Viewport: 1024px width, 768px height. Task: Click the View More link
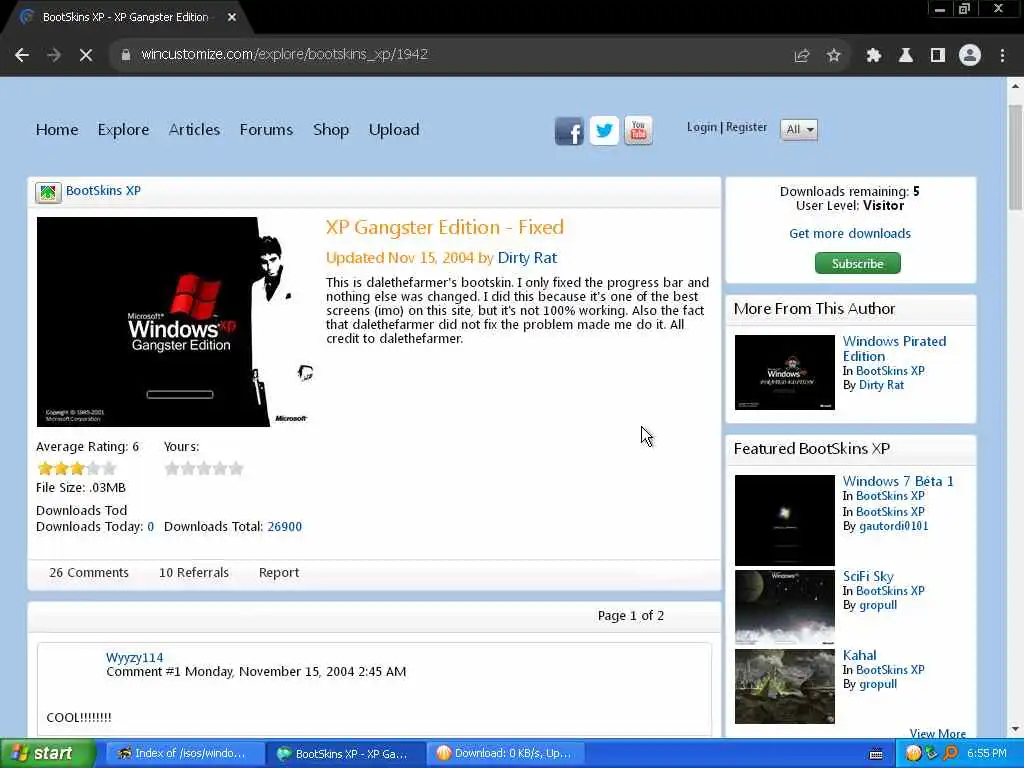pos(937,733)
